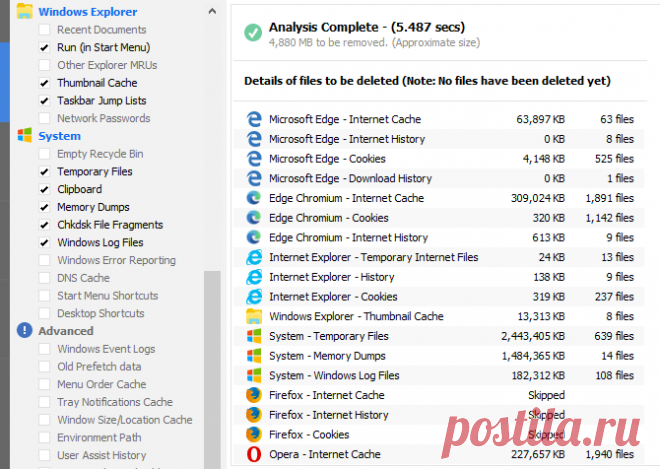Uncheck Taskbar Jump Lists
The width and height of the screenshot is (660, 469).
tap(44, 101)
